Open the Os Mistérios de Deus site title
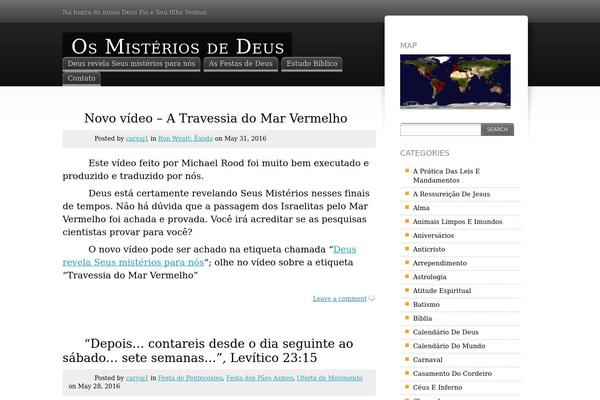 coord(178,47)
